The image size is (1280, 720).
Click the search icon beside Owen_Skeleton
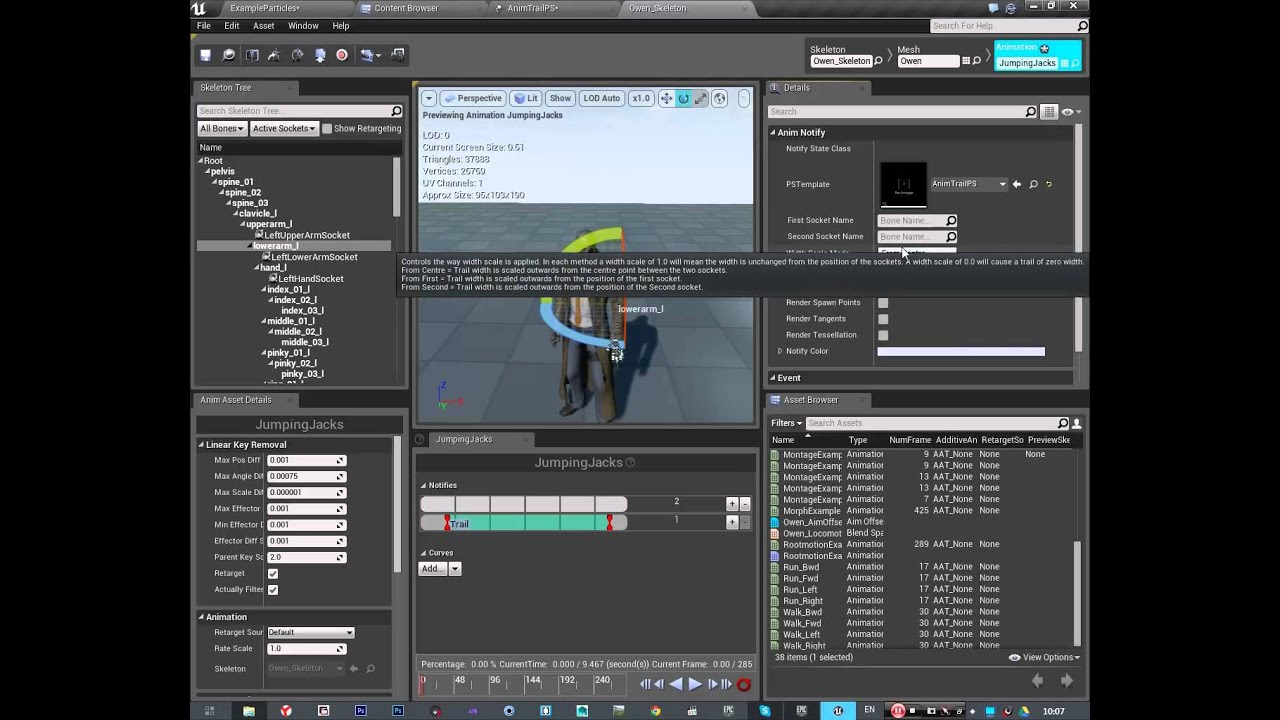coord(879,61)
